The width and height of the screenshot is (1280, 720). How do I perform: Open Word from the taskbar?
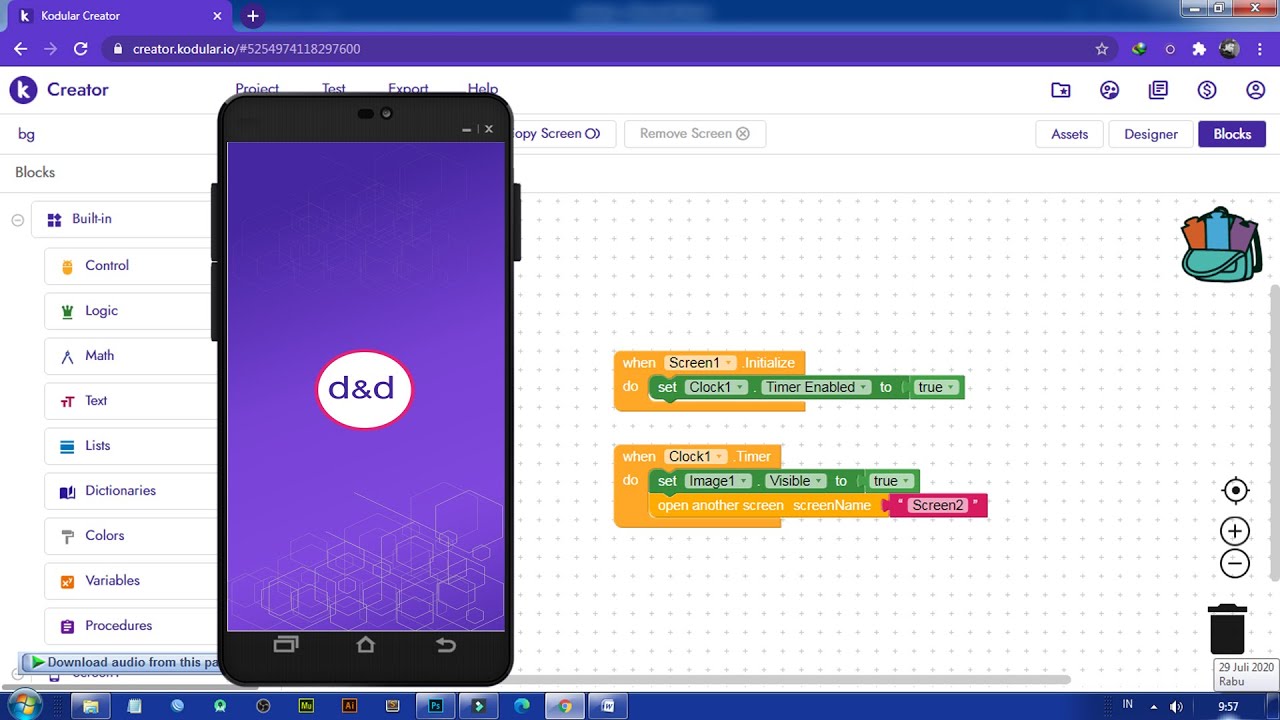[x=607, y=706]
